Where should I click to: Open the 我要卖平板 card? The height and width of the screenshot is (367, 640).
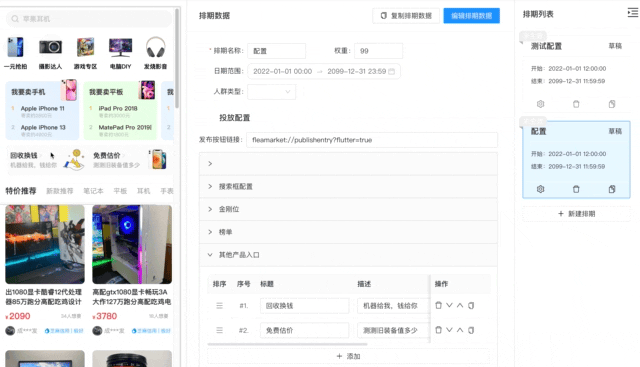pyautogui.click(x=120, y=110)
